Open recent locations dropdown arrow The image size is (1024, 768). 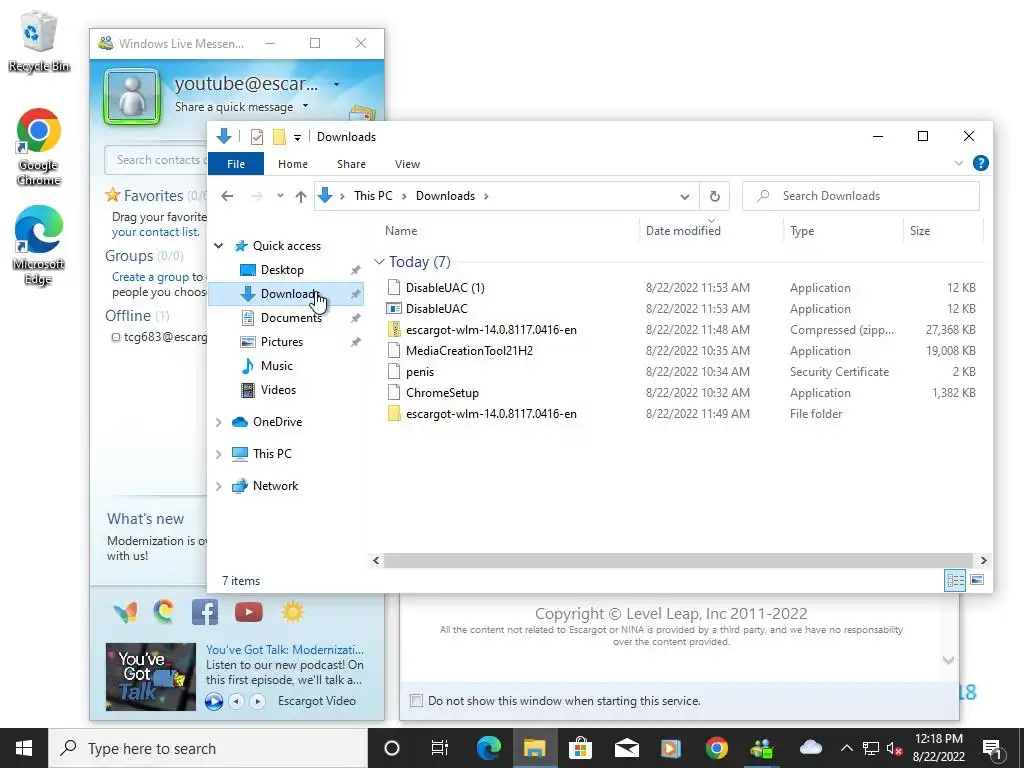coord(280,196)
